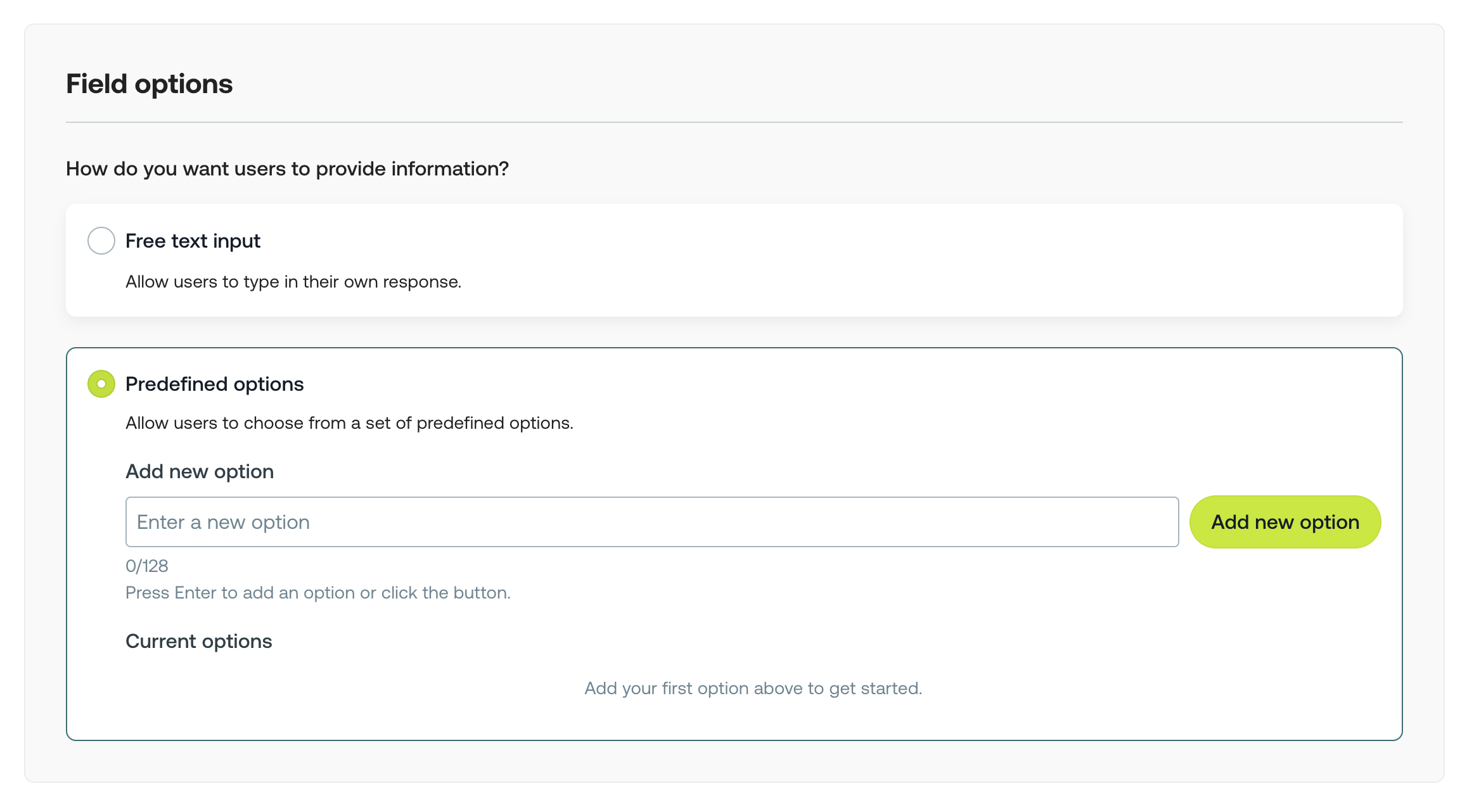Click the 'Field options' heading
This screenshot has width=1474, height=812.
(x=149, y=84)
